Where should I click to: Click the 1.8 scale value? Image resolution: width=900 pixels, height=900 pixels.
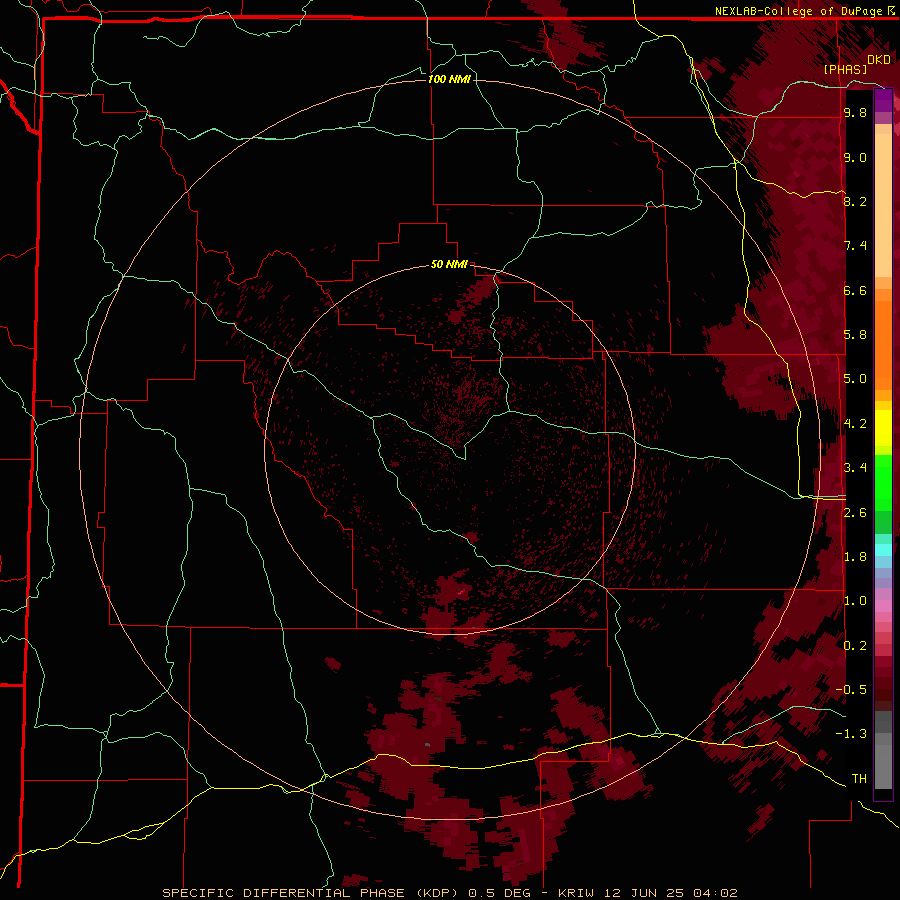click(855, 556)
